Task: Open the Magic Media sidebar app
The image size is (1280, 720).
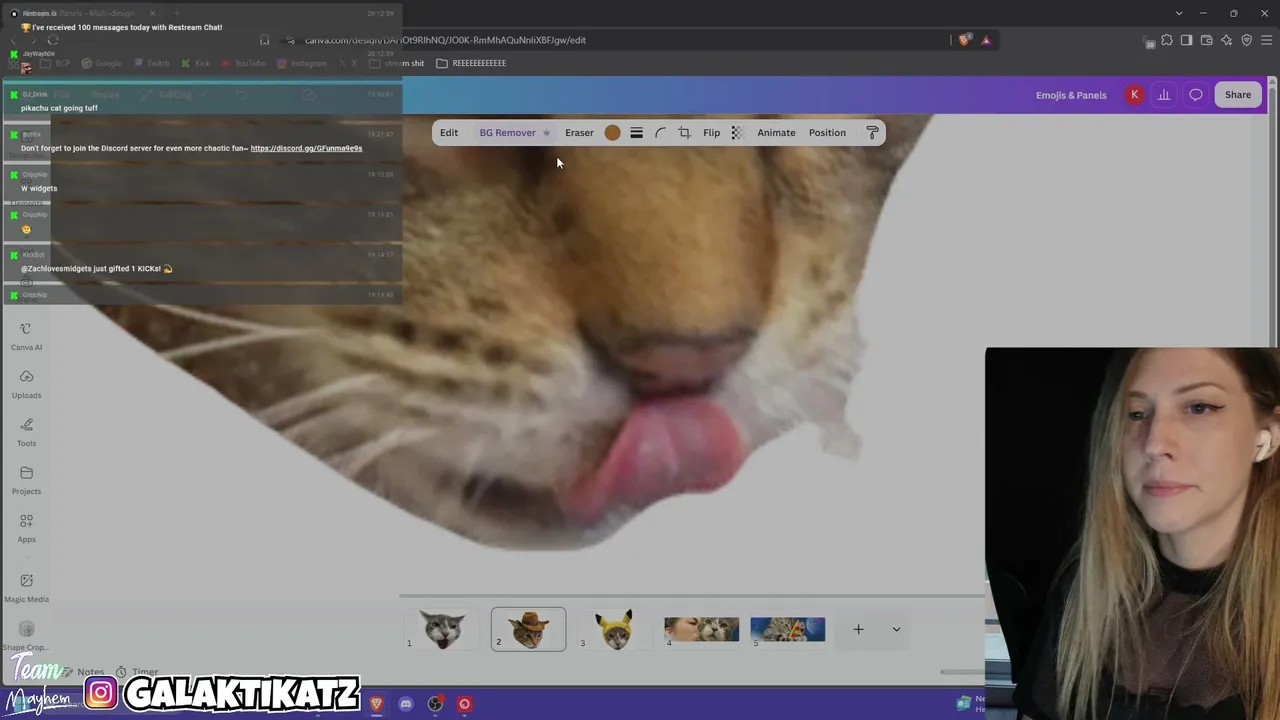Action: point(26,588)
